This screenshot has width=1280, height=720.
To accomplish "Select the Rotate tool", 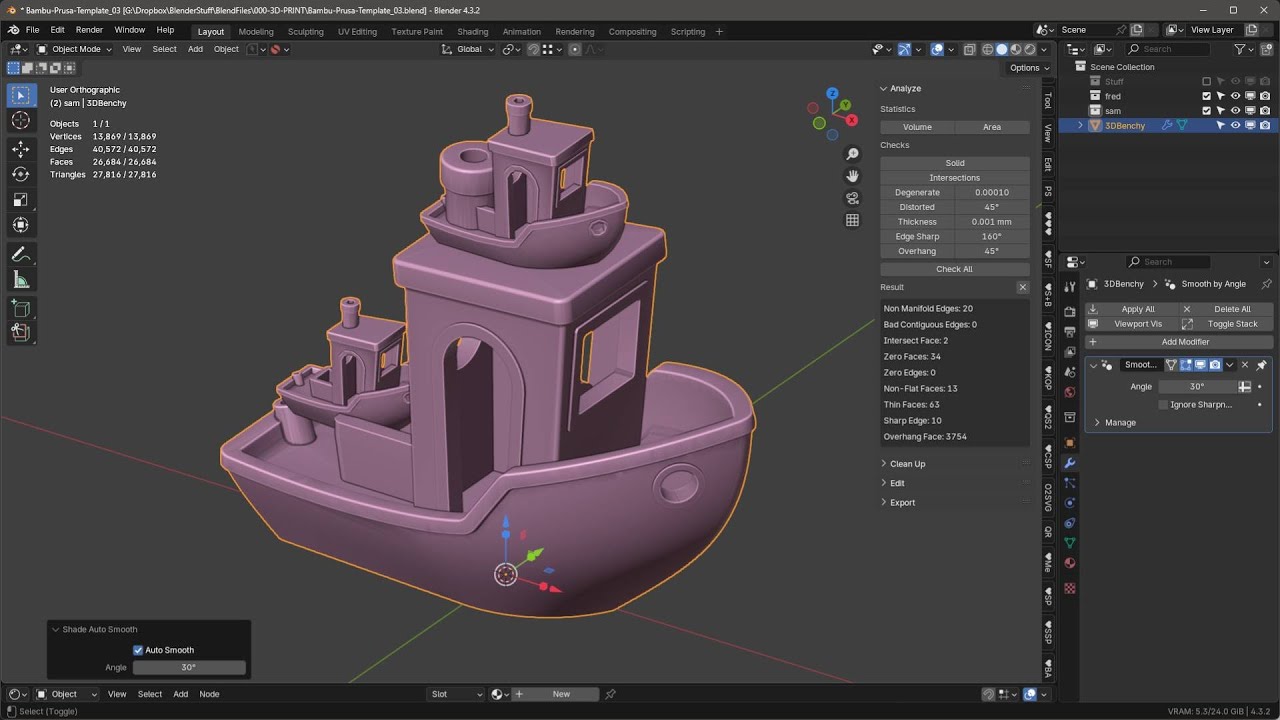I will (21, 174).
